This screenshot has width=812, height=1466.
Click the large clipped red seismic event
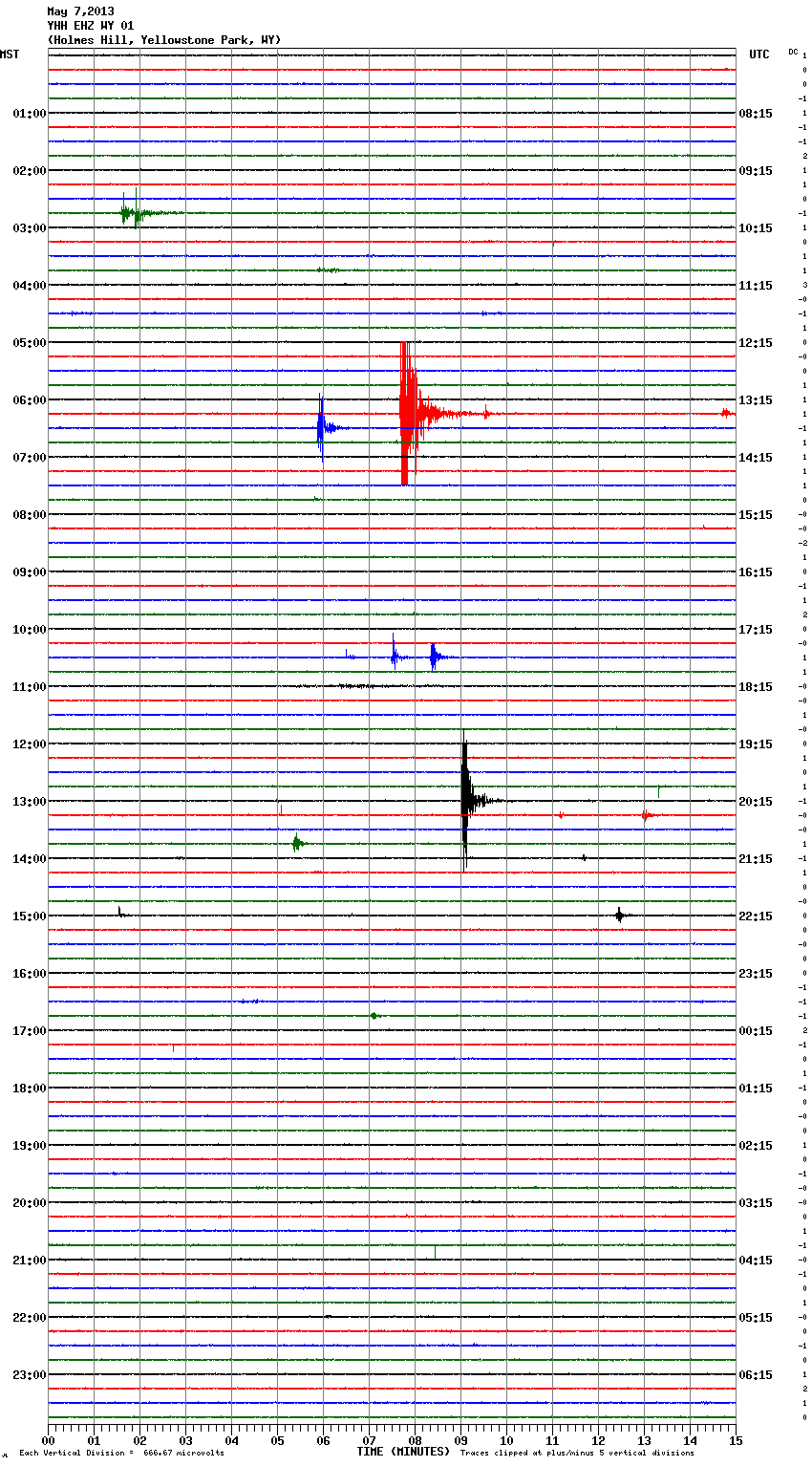409,414
